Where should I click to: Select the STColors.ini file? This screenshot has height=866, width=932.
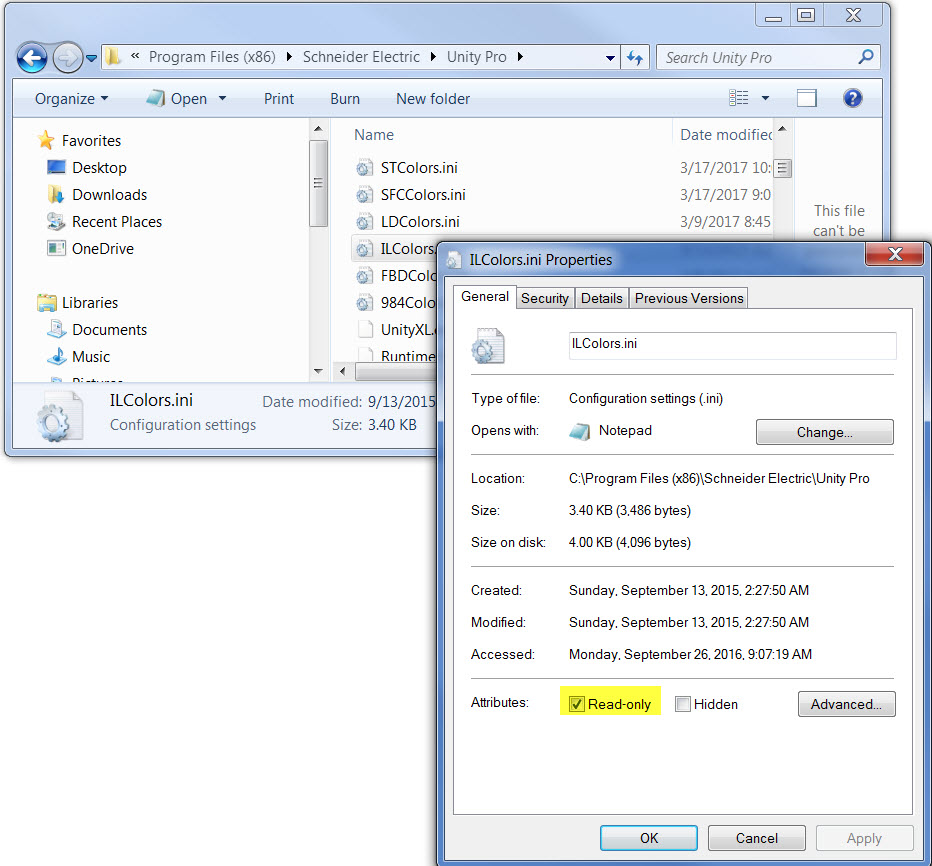pos(419,168)
